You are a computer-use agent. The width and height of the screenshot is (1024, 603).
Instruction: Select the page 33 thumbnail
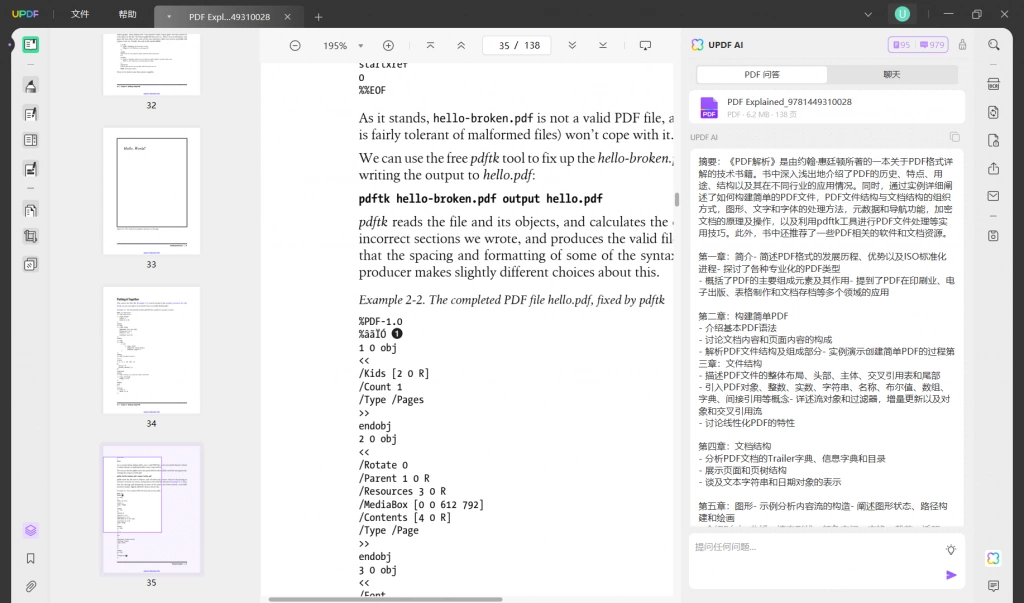click(152, 191)
